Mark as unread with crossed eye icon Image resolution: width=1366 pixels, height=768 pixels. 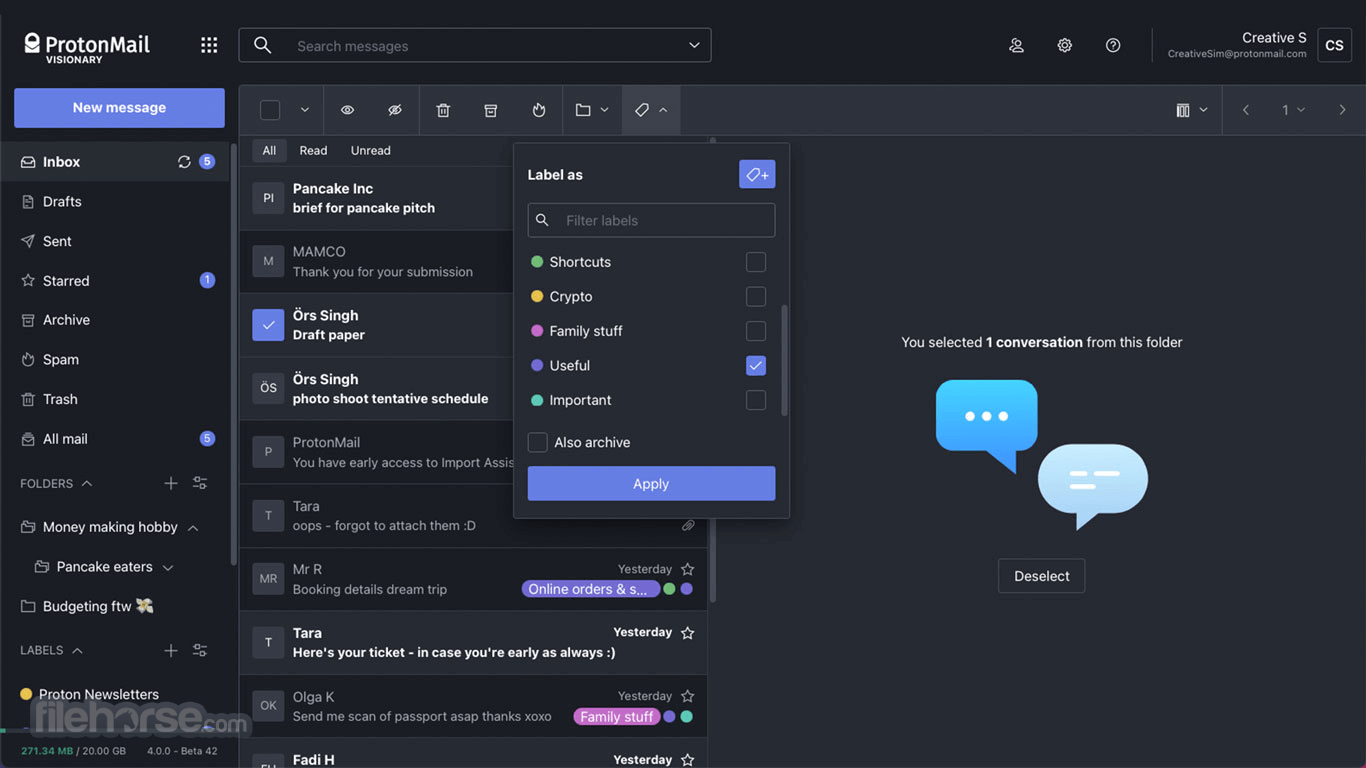(x=395, y=110)
